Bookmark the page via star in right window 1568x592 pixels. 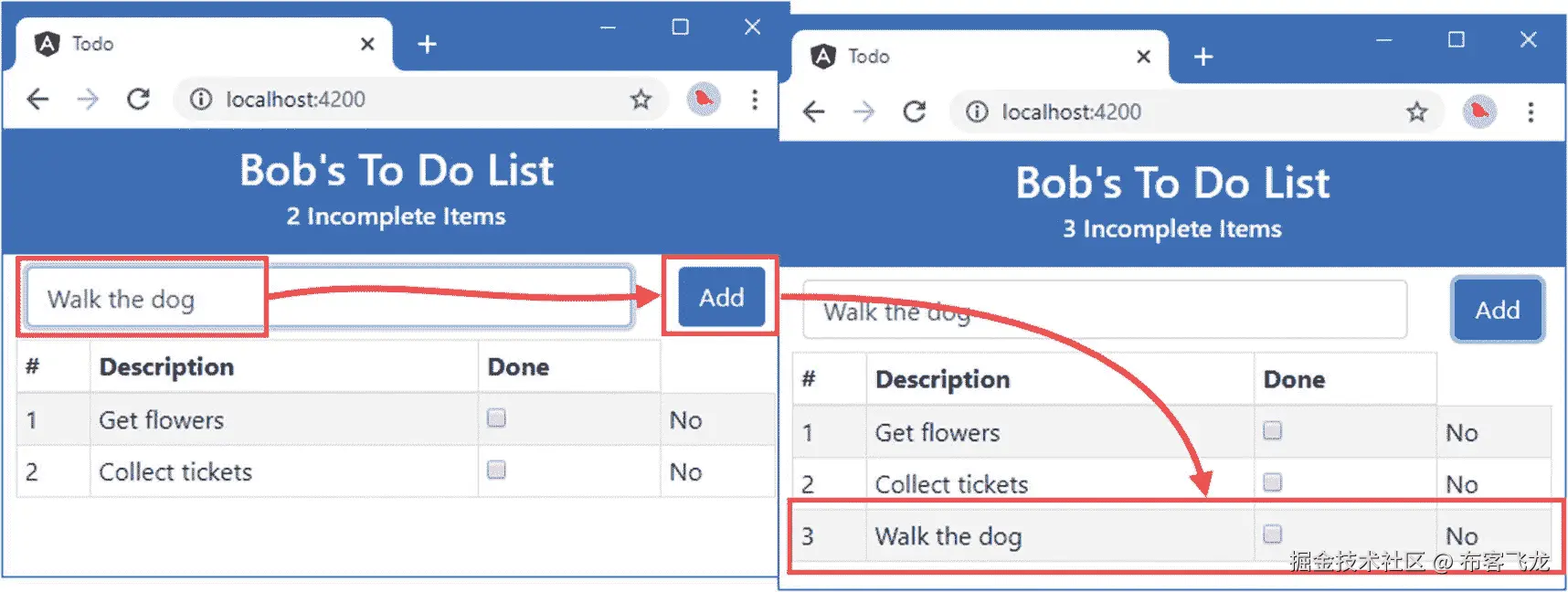[1416, 111]
